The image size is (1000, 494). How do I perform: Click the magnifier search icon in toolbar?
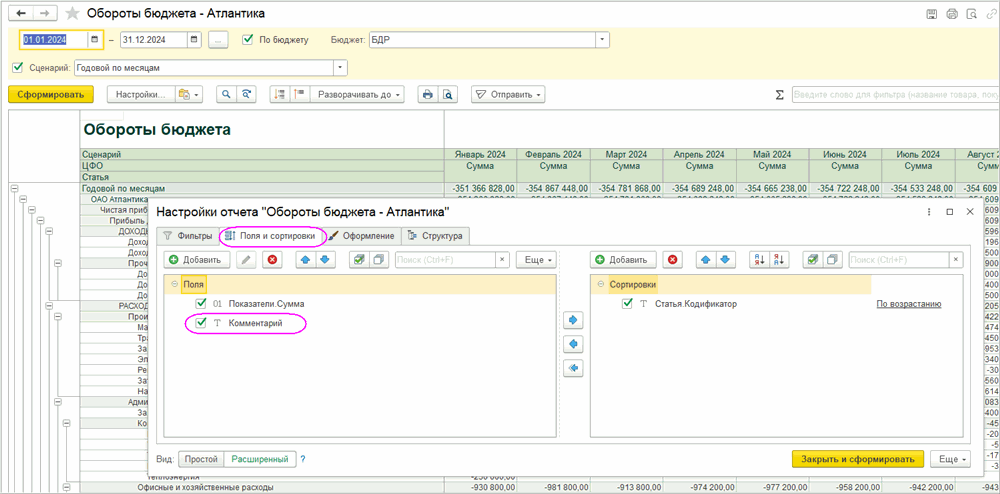227,94
